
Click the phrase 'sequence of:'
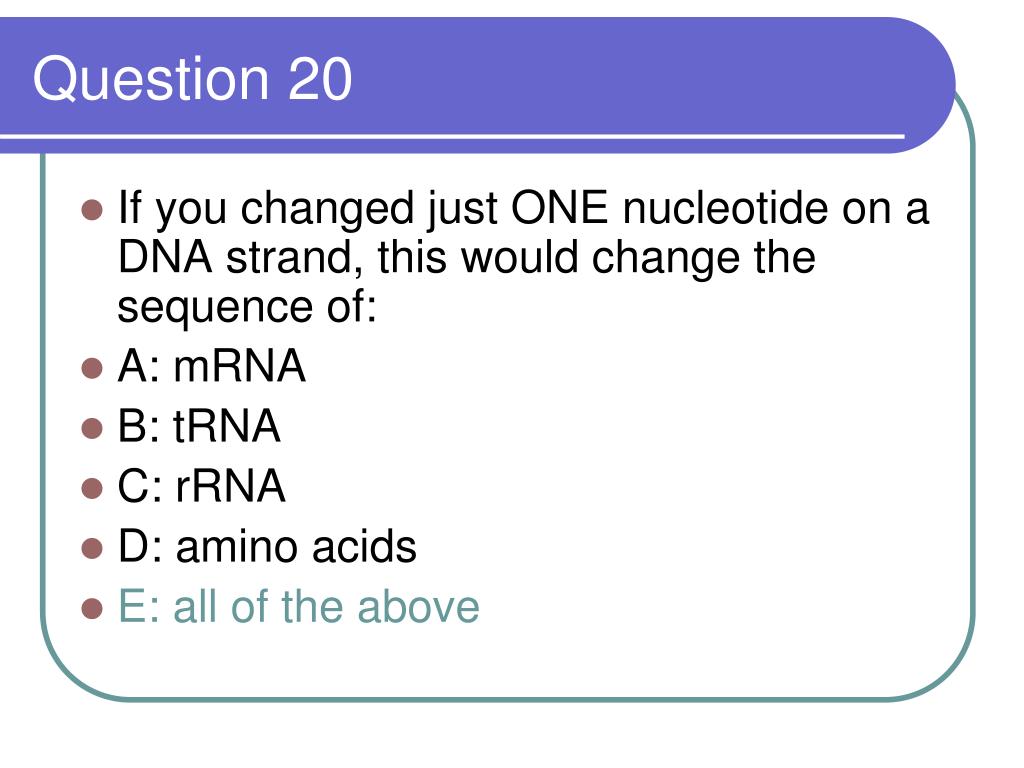[x=248, y=306]
